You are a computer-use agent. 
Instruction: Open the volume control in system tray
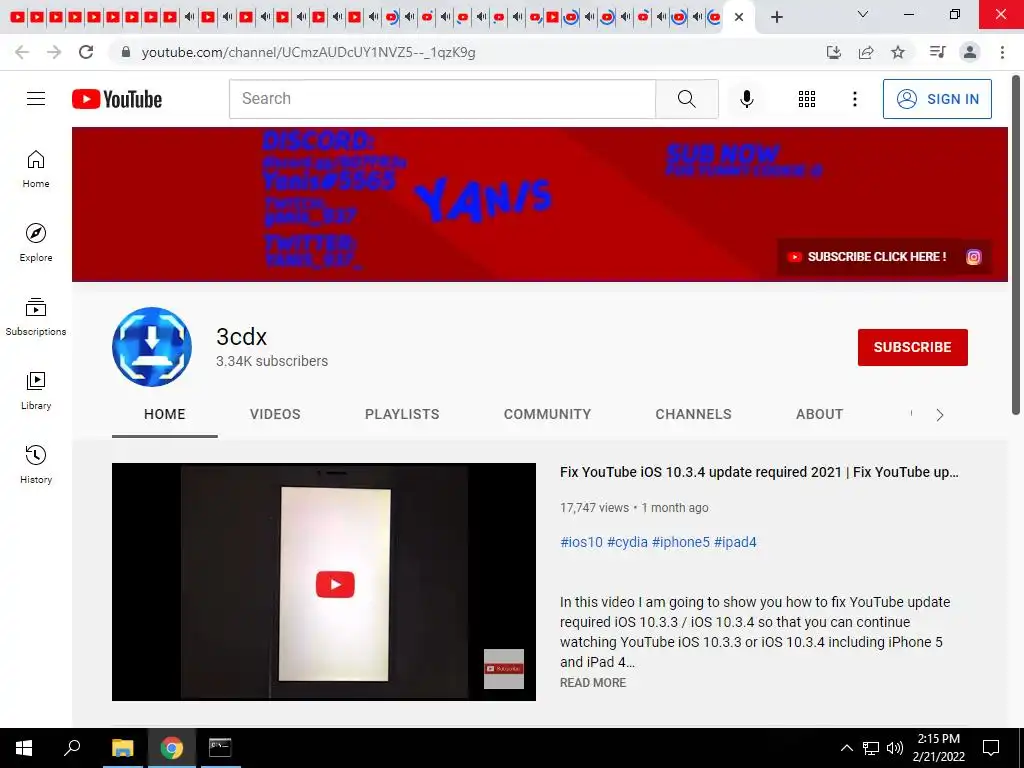pyautogui.click(x=895, y=748)
